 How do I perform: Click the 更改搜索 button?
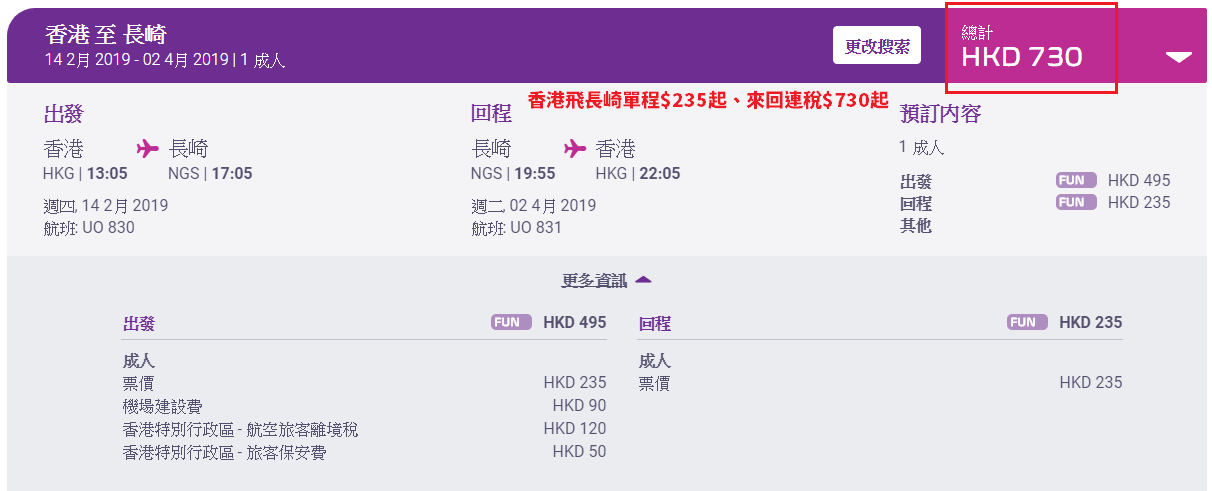877,47
